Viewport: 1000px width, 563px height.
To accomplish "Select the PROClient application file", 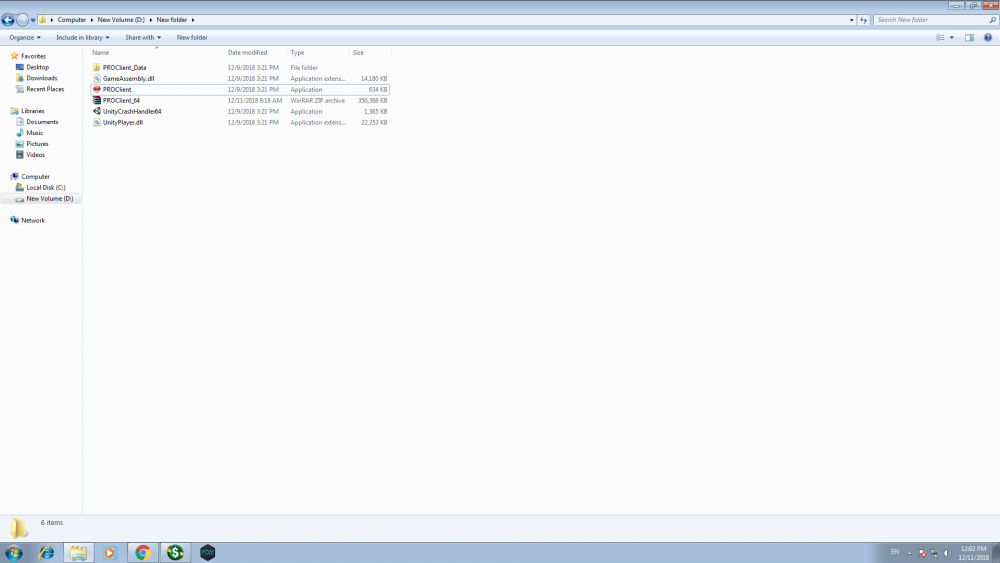I will [x=117, y=89].
